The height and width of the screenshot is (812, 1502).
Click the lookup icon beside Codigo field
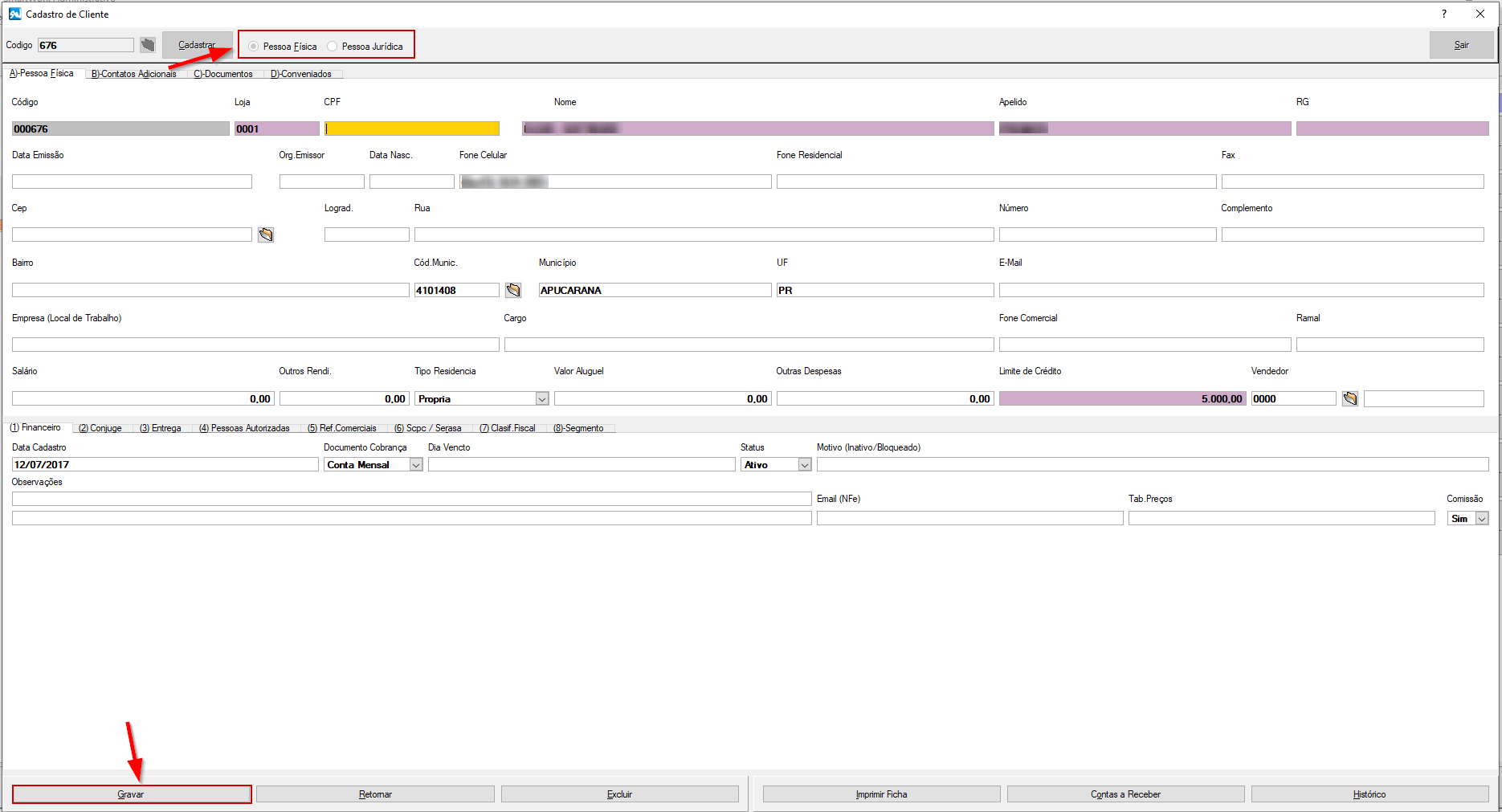pyautogui.click(x=148, y=45)
